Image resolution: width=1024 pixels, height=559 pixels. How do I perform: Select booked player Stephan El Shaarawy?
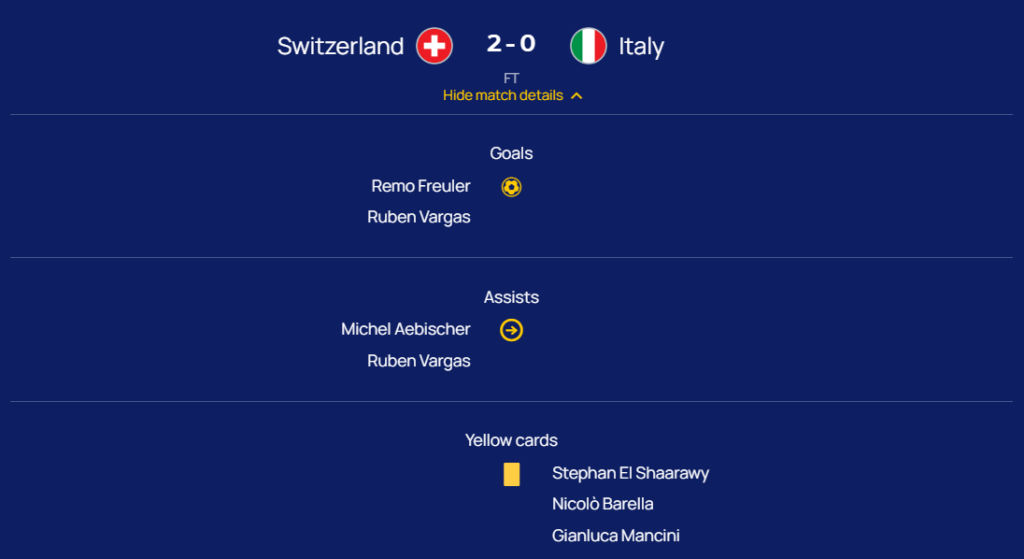pyautogui.click(x=630, y=473)
